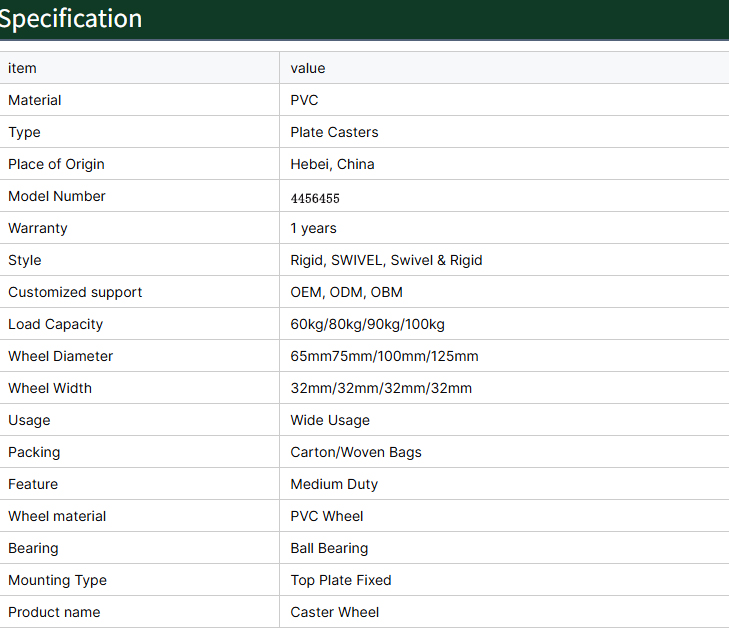This screenshot has width=729, height=628.
Task: Click the Plate Casters type value
Action: coord(334,132)
